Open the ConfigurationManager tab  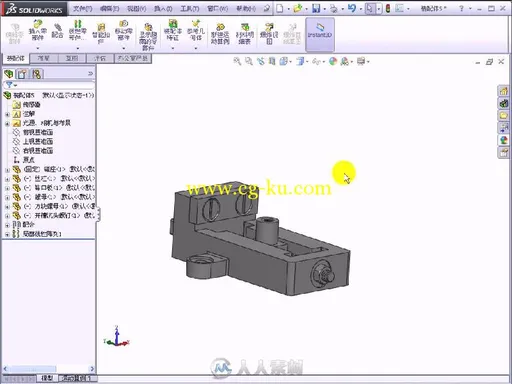click(37, 74)
